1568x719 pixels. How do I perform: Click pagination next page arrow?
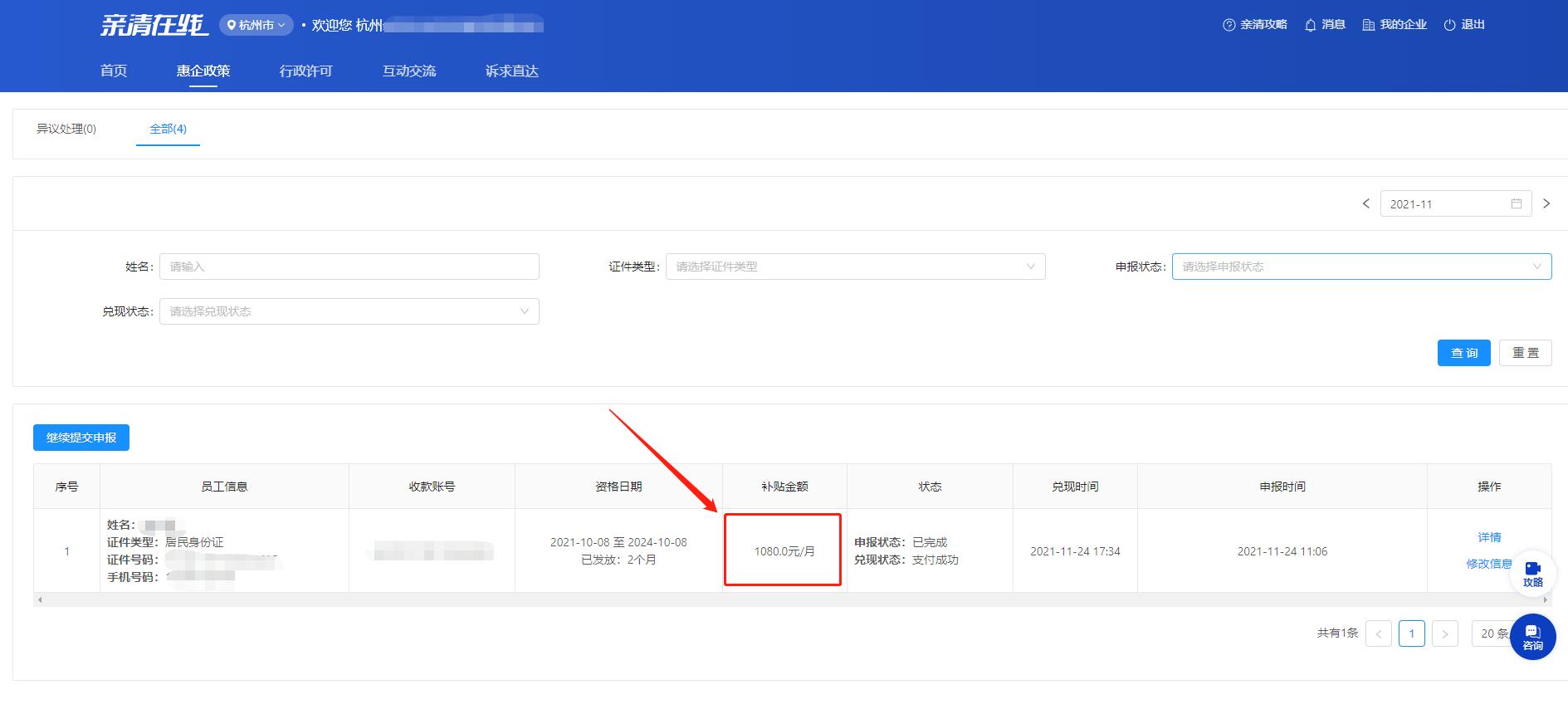coord(1445,633)
